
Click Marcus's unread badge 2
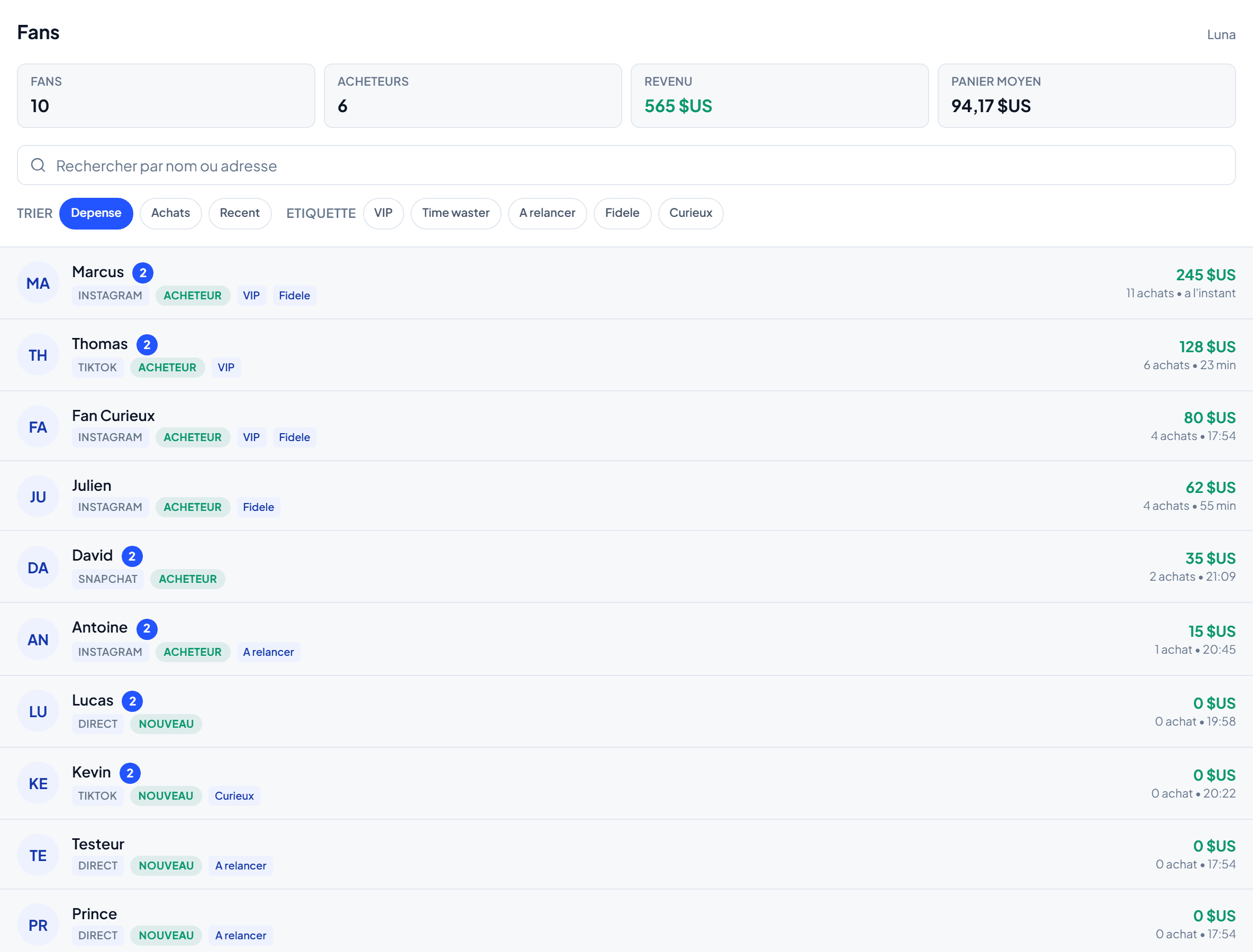[x=143, y=272]
